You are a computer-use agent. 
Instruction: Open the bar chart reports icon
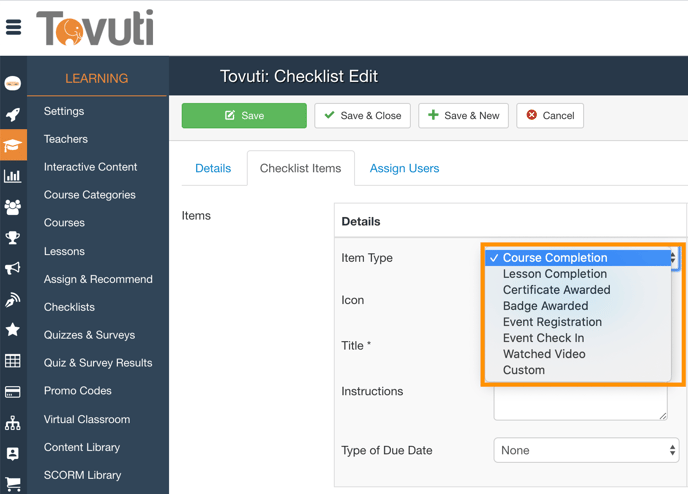click(13, 177)
